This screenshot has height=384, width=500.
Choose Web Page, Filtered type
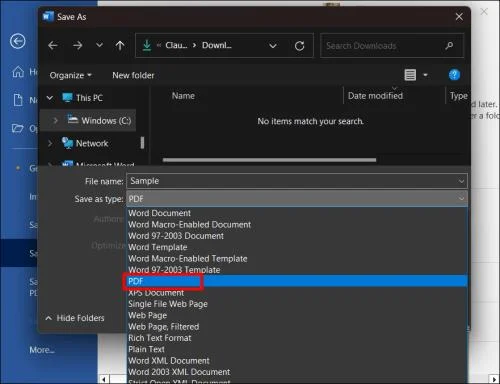click(163, 327)
